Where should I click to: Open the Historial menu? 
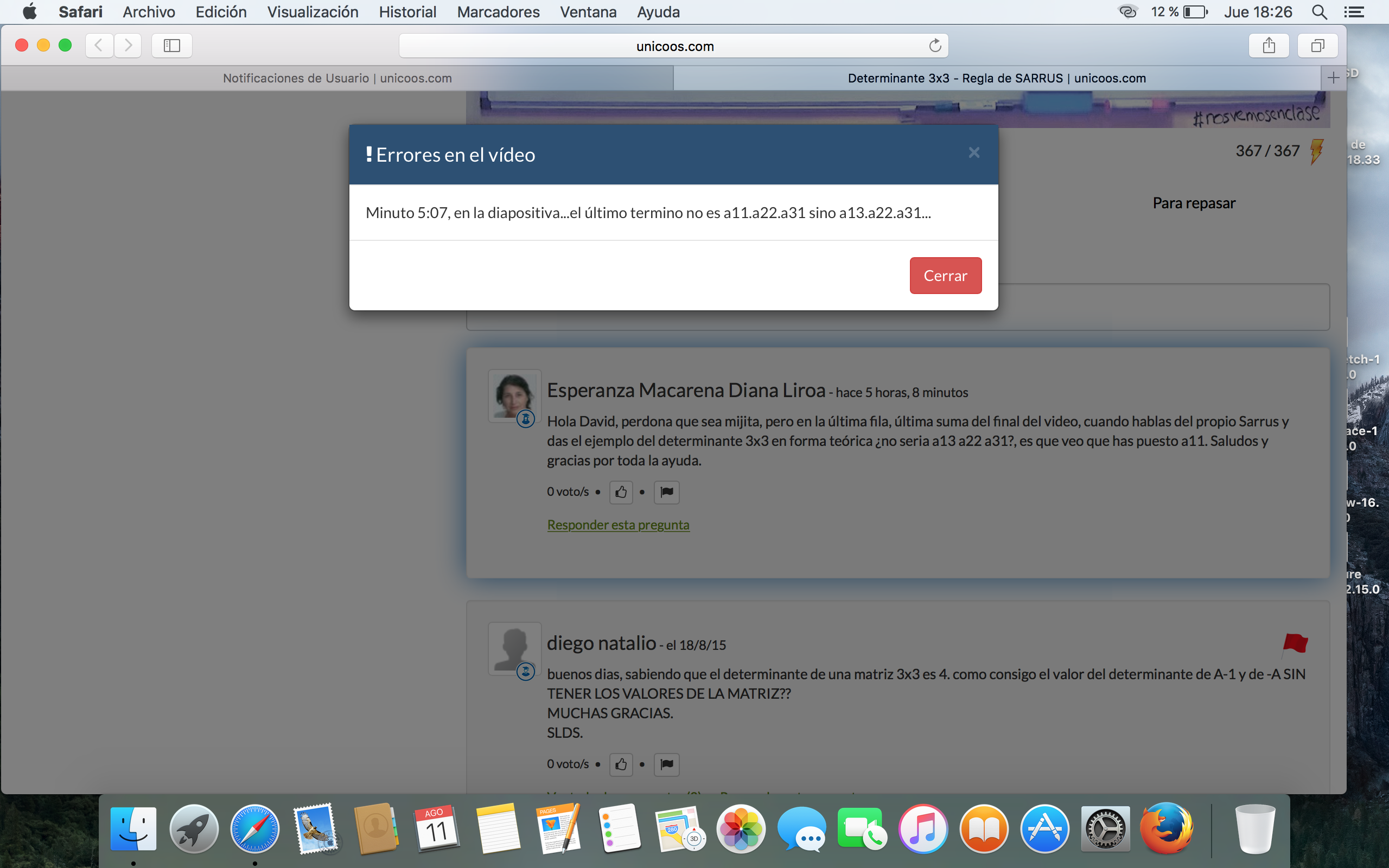pos(407,12)
